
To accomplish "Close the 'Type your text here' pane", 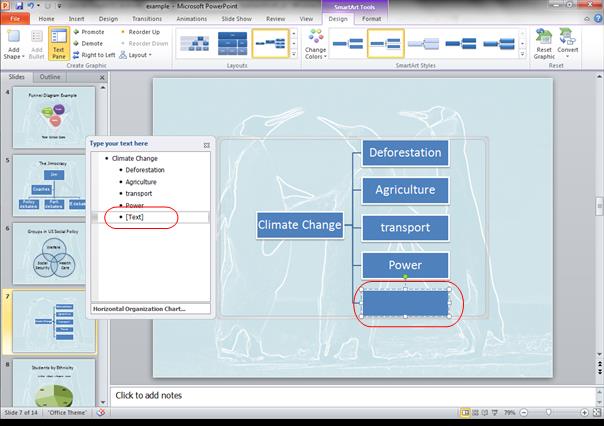I will point(206,144).
